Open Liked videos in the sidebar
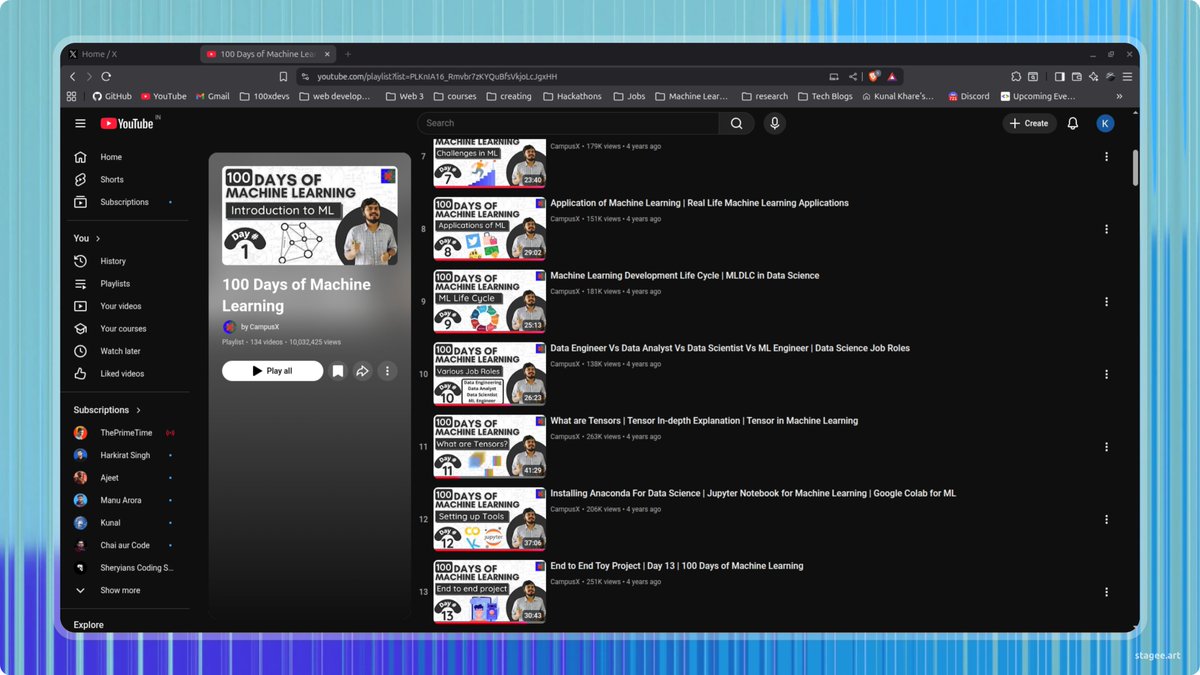1200x675 pixels. click(x=122, y=374)
